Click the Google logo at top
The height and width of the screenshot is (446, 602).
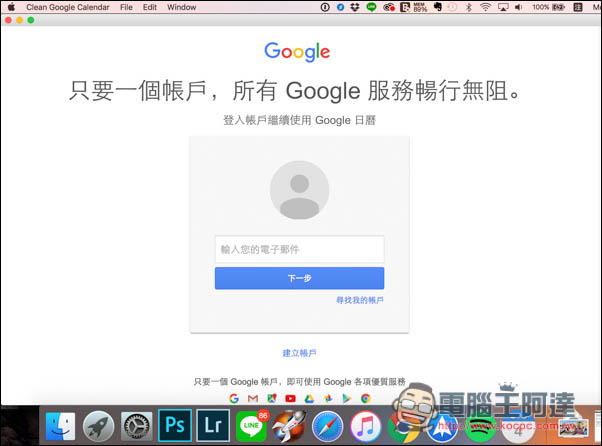coord(297,52)
